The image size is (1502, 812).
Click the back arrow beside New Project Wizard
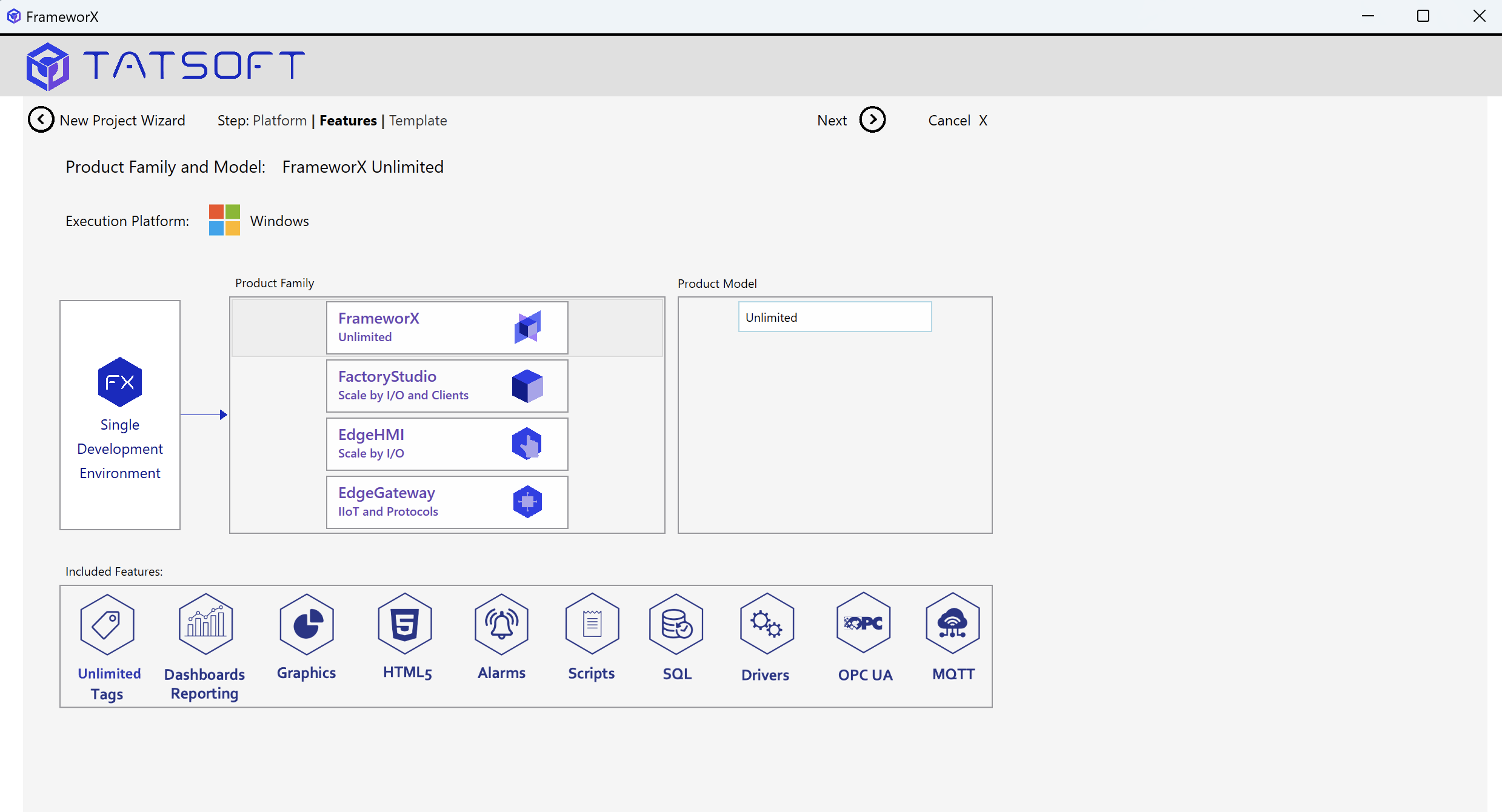(x=41, y=120)
